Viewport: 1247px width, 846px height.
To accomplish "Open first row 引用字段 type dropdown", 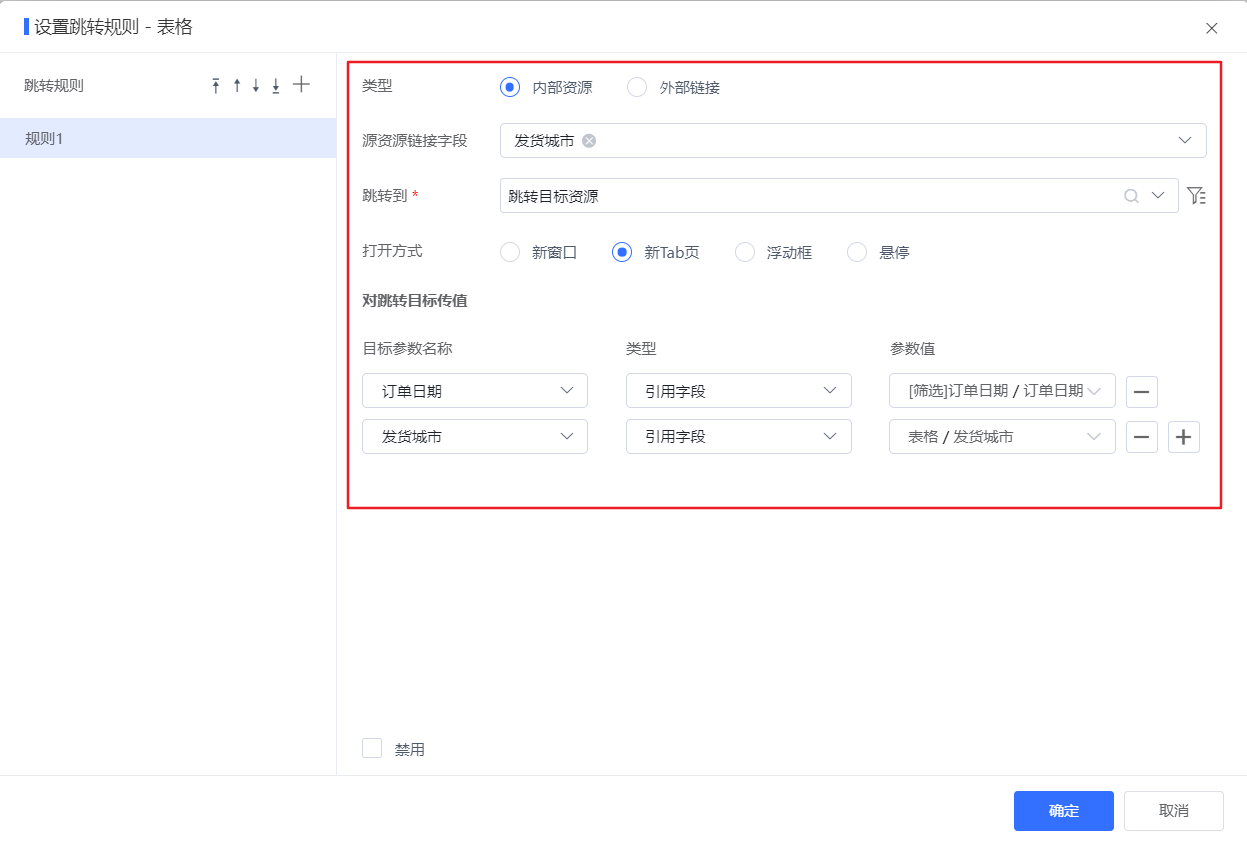I will [739, 391].
